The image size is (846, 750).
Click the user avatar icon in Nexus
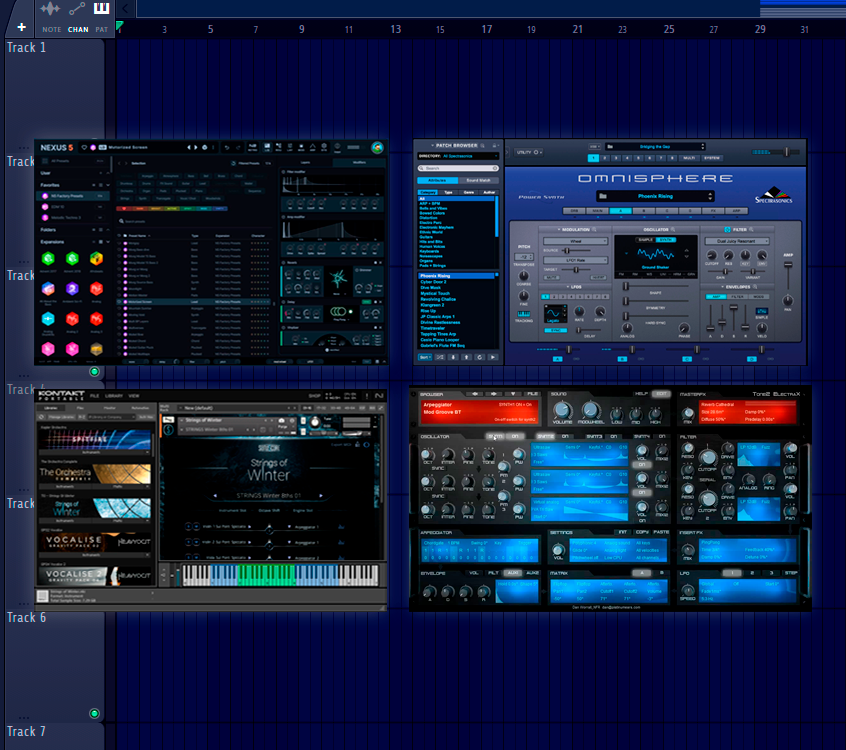point(377,147)
